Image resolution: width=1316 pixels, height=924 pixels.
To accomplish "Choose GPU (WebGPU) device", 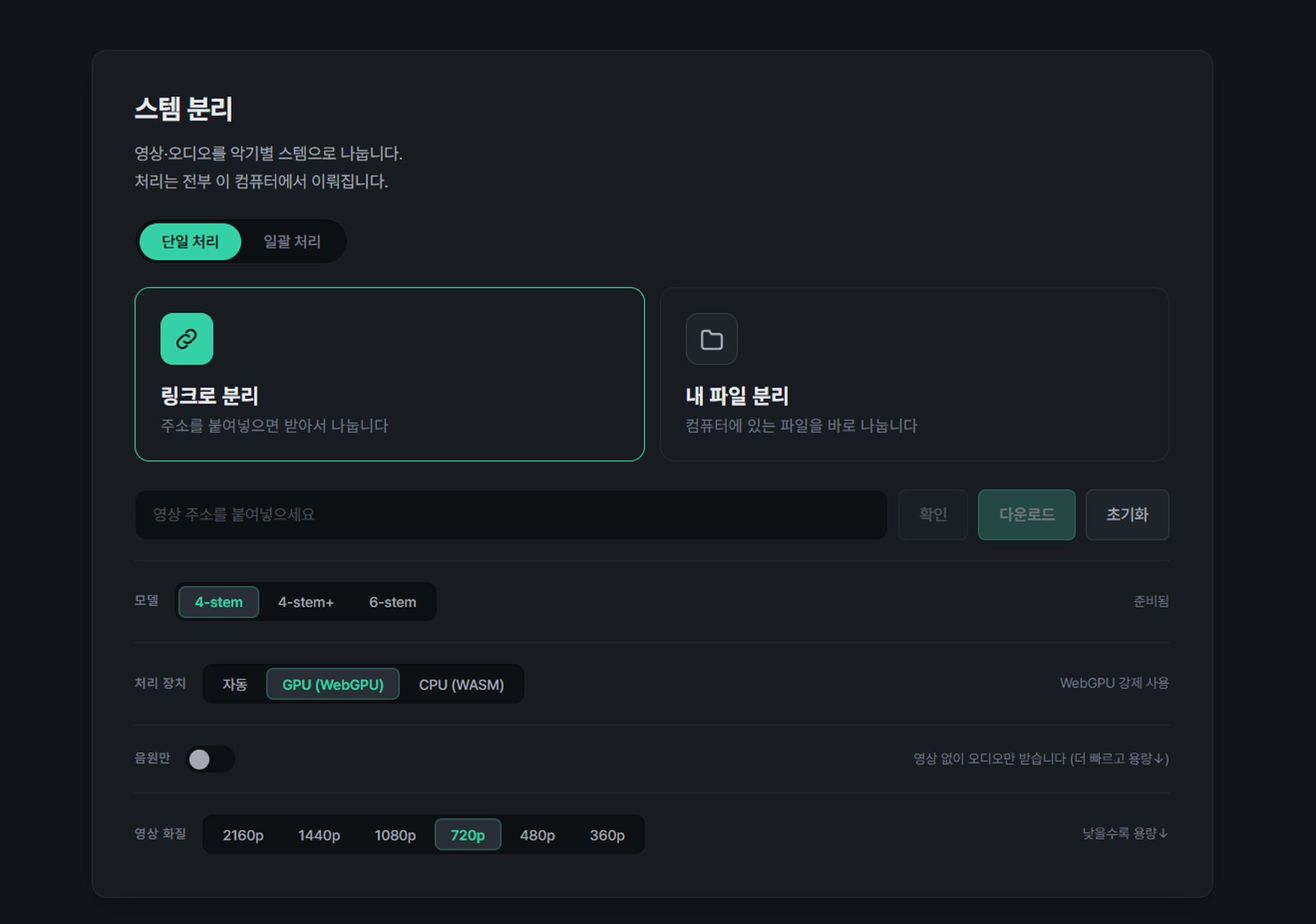I will pyautogui.click(x=333, y=684).
